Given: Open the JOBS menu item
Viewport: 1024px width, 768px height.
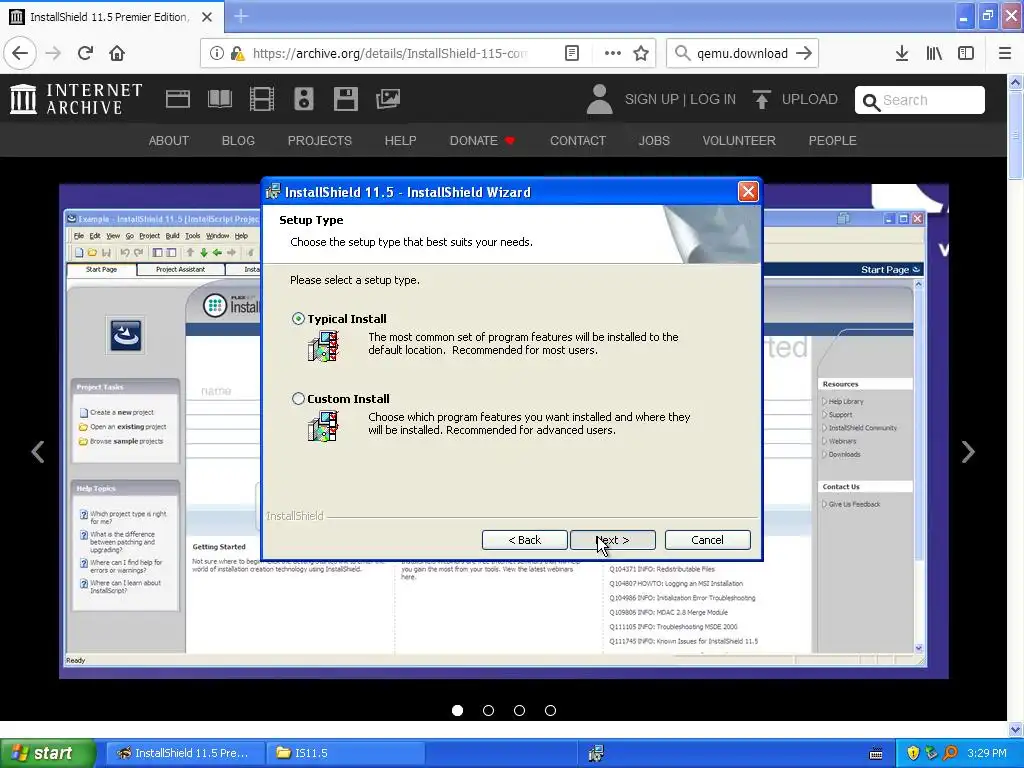Looking at the screenshot, I should tap(654, 140).
